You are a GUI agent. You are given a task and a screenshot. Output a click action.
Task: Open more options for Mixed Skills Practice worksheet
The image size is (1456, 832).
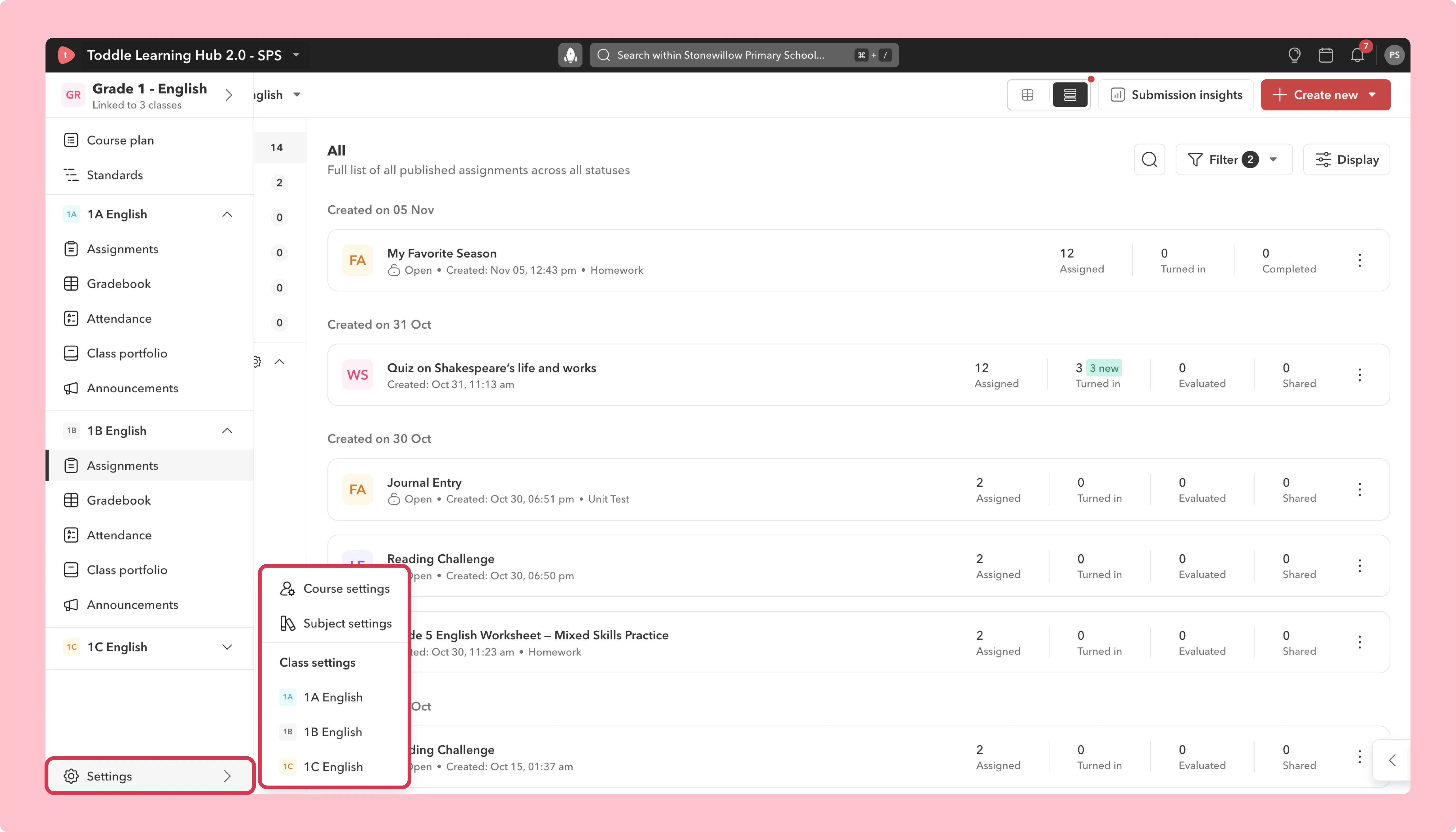pyautogui.click(x=1359, y=642)
